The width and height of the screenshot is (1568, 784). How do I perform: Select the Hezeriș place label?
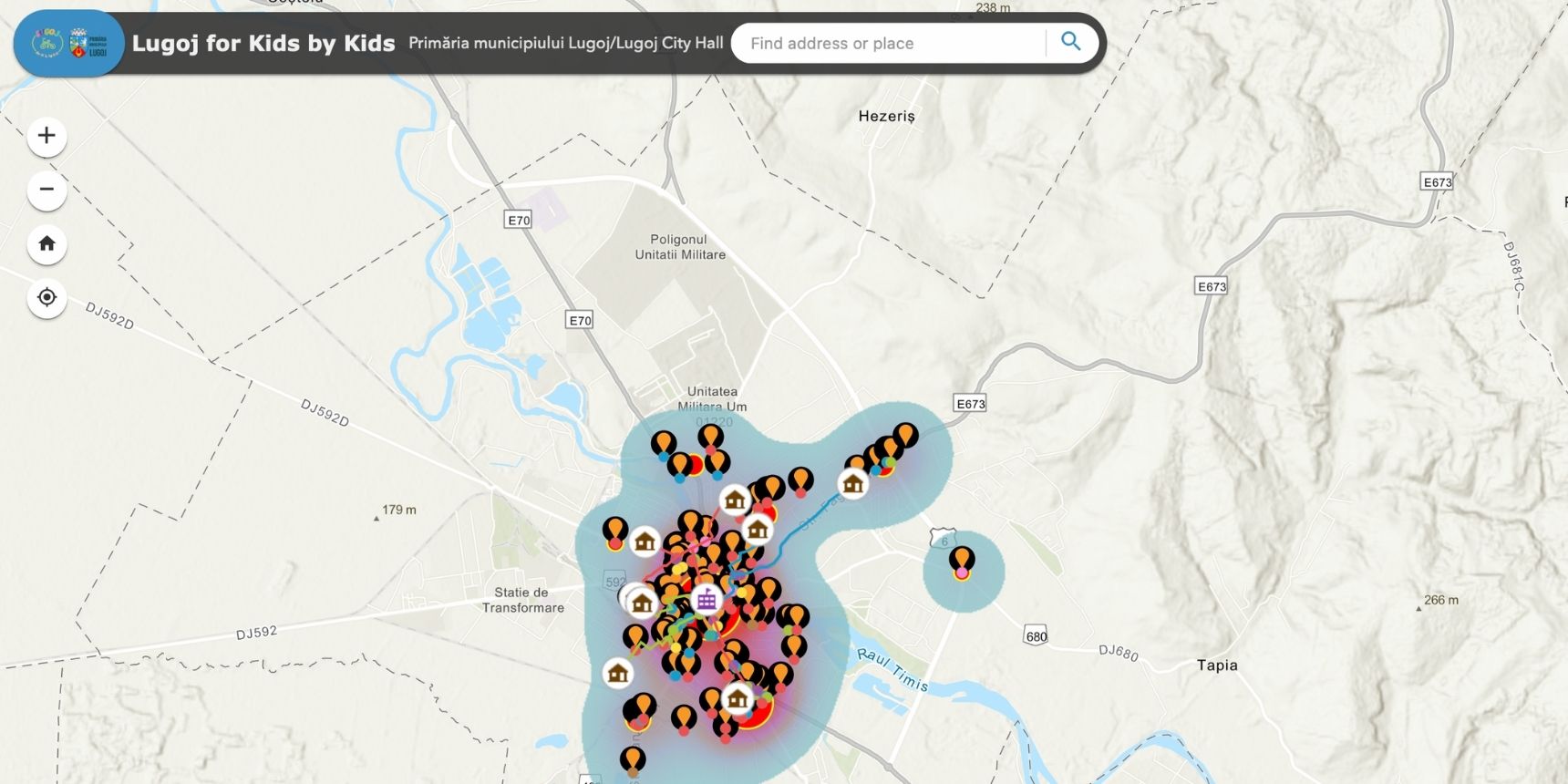[x=886, y=116]
